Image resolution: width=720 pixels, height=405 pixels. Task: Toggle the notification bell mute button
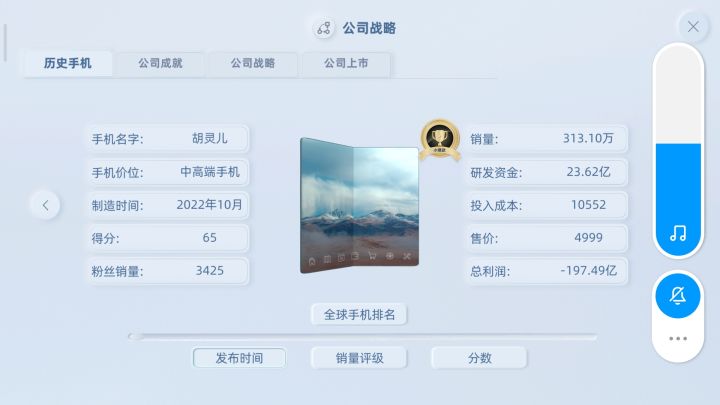tap(678, 296)
